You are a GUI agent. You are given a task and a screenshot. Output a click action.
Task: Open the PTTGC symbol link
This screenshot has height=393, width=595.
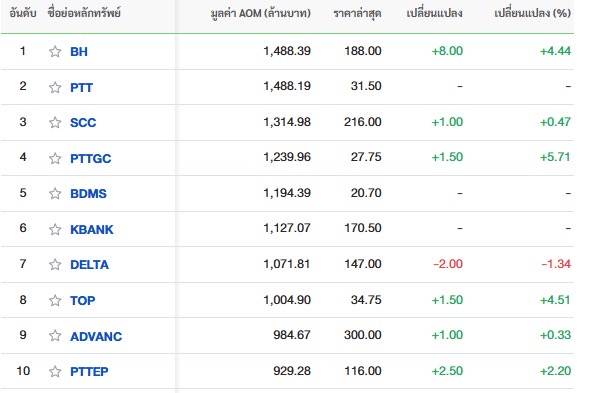(x=91, y=159)
